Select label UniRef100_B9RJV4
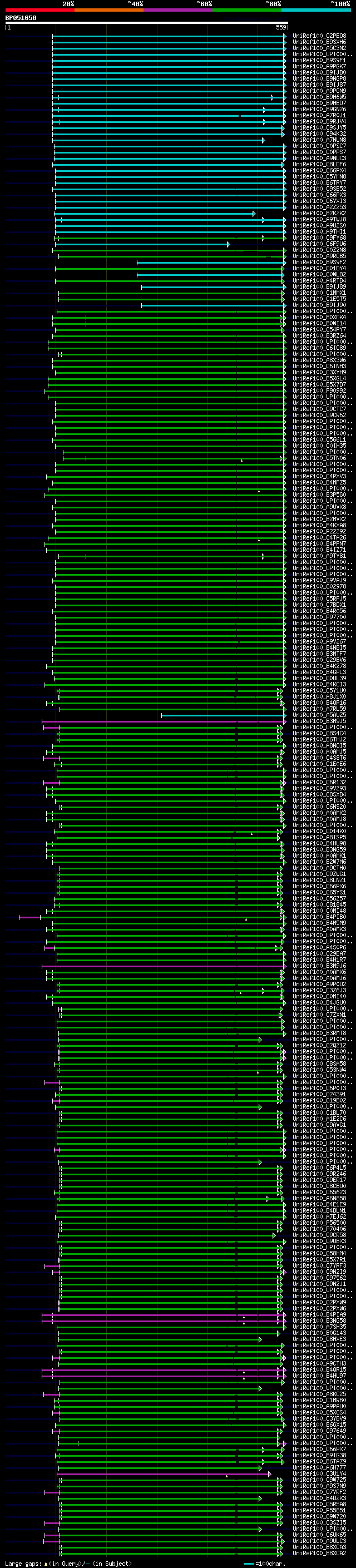This screenshot has width=356, height=1568. click(x=319, y=122)
